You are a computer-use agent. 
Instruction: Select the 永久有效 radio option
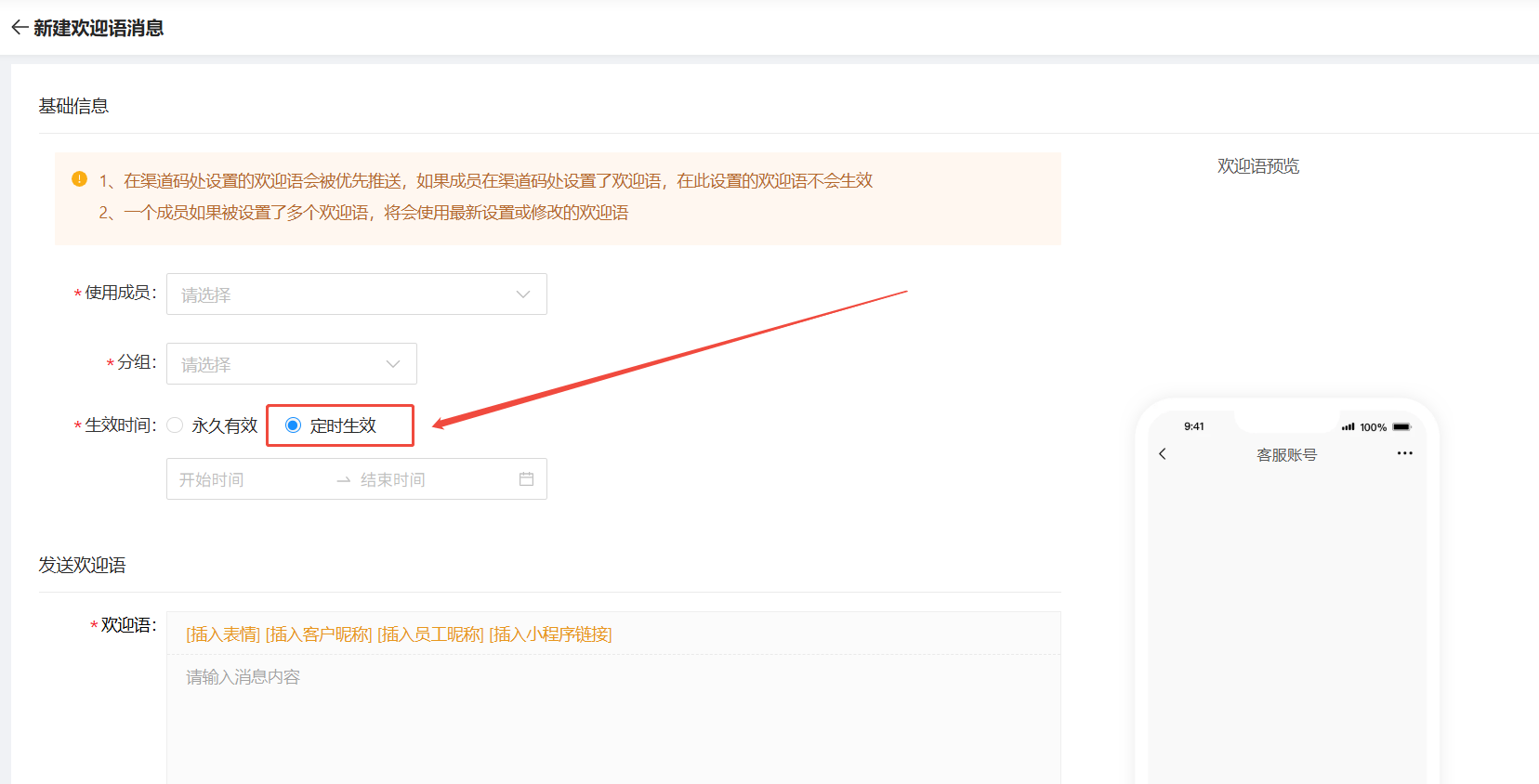175,425
